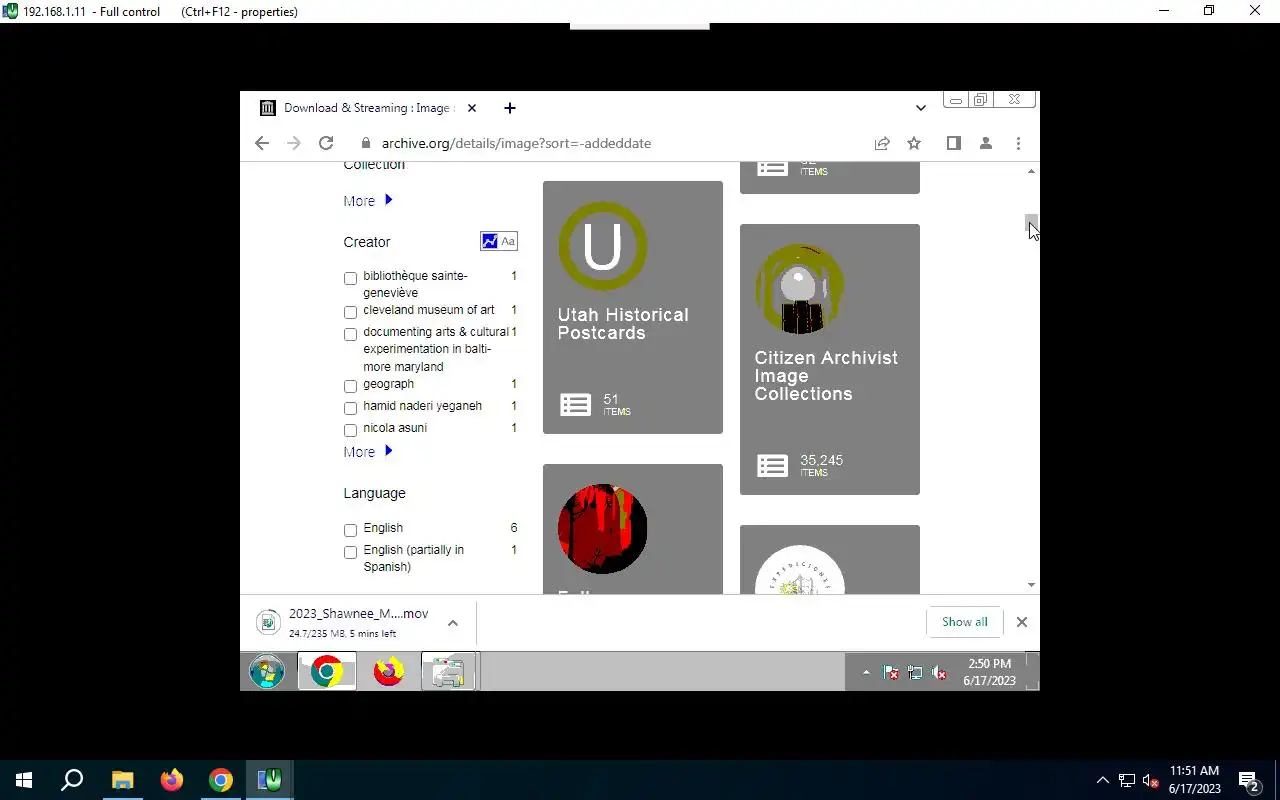1280x800 pixels.
Task: Open Citizen Archivist Image Collections link
Action: [826, 376]
